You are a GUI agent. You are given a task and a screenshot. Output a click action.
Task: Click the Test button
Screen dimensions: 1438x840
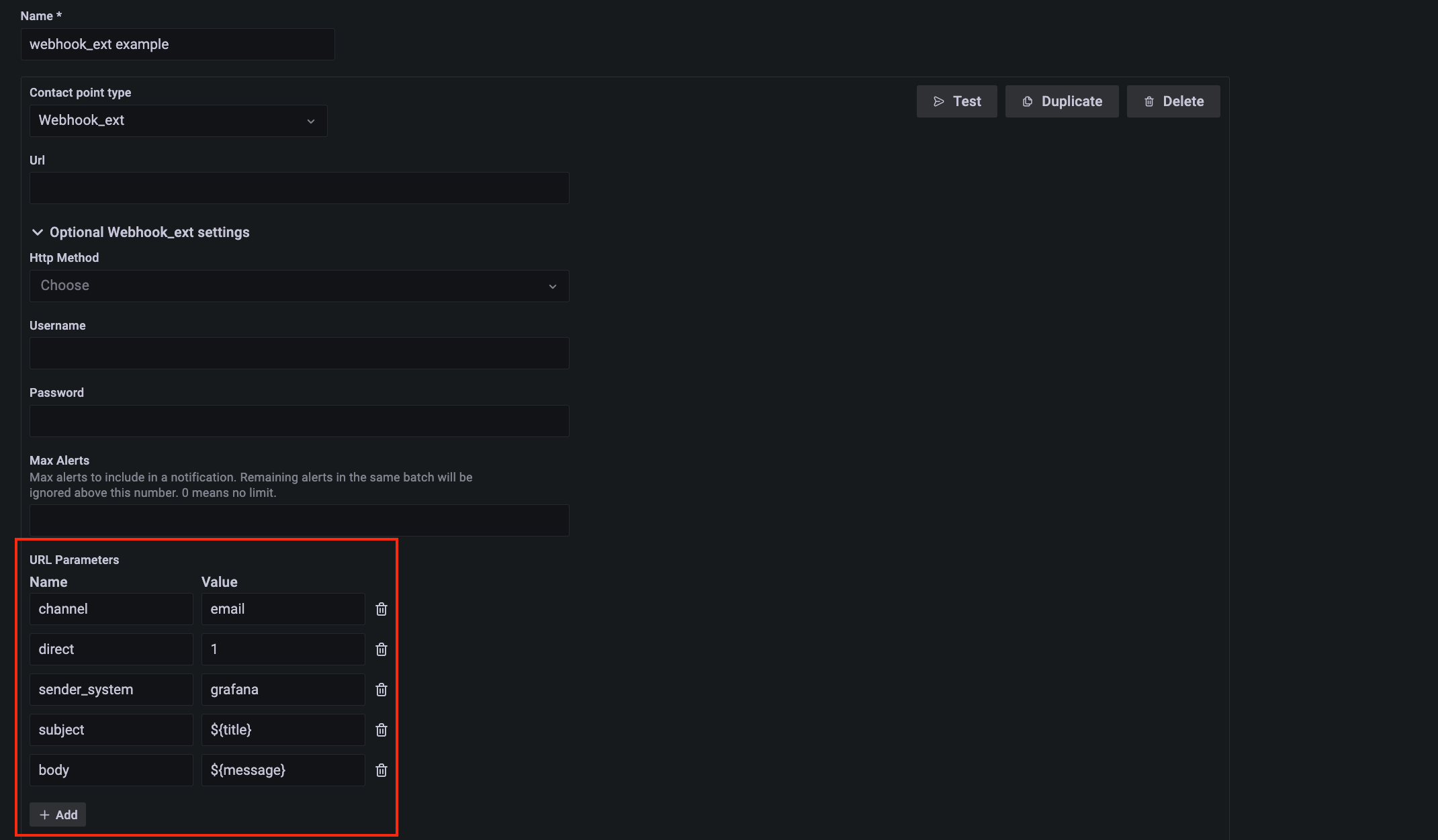956,101
